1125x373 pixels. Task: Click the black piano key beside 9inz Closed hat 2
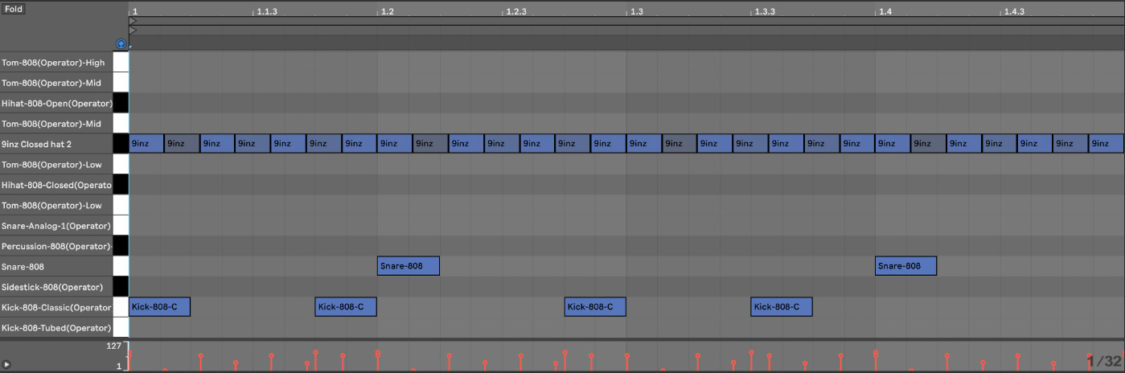pos(121,144)
